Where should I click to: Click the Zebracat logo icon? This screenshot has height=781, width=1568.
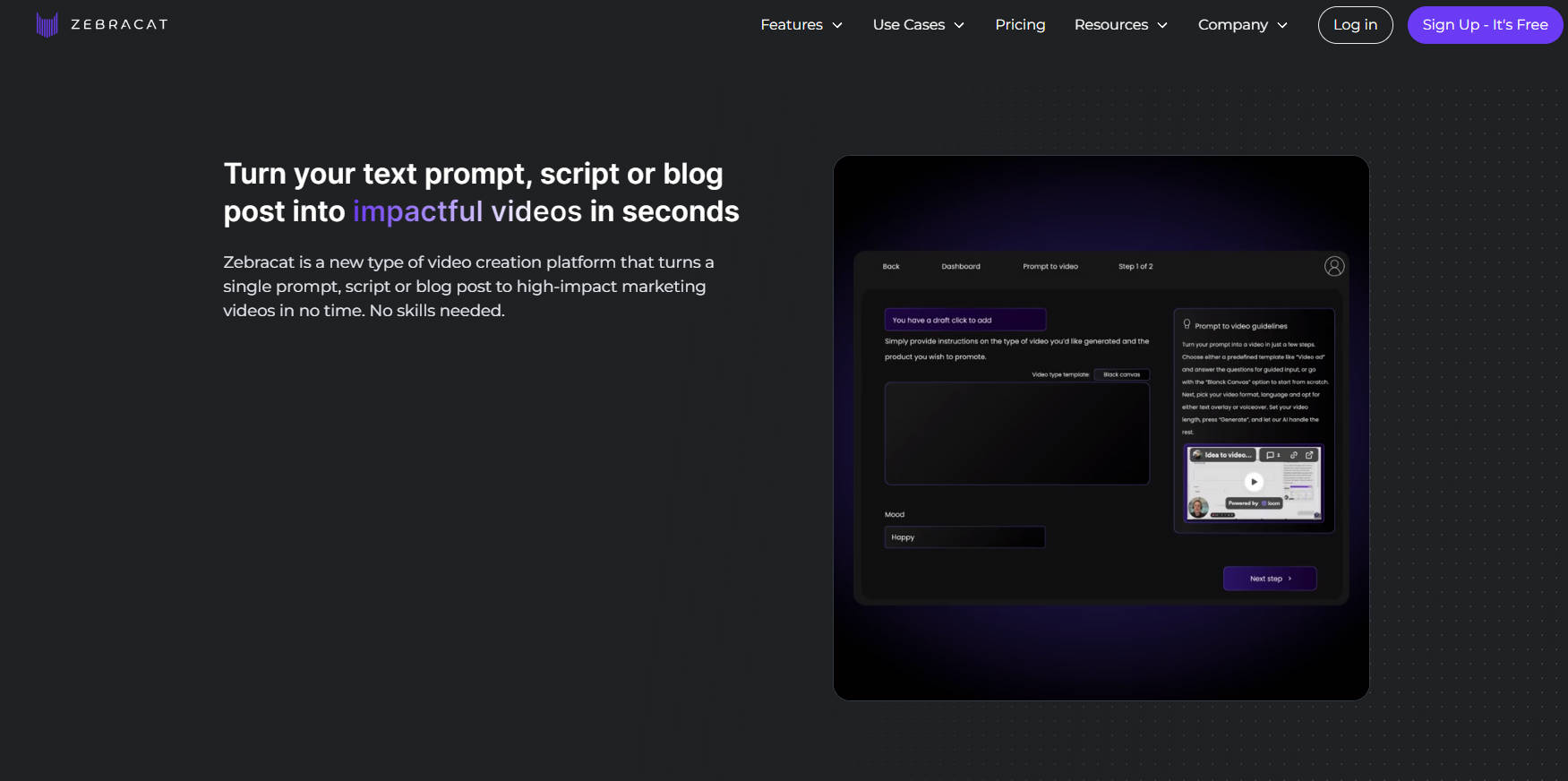point(47,24)
